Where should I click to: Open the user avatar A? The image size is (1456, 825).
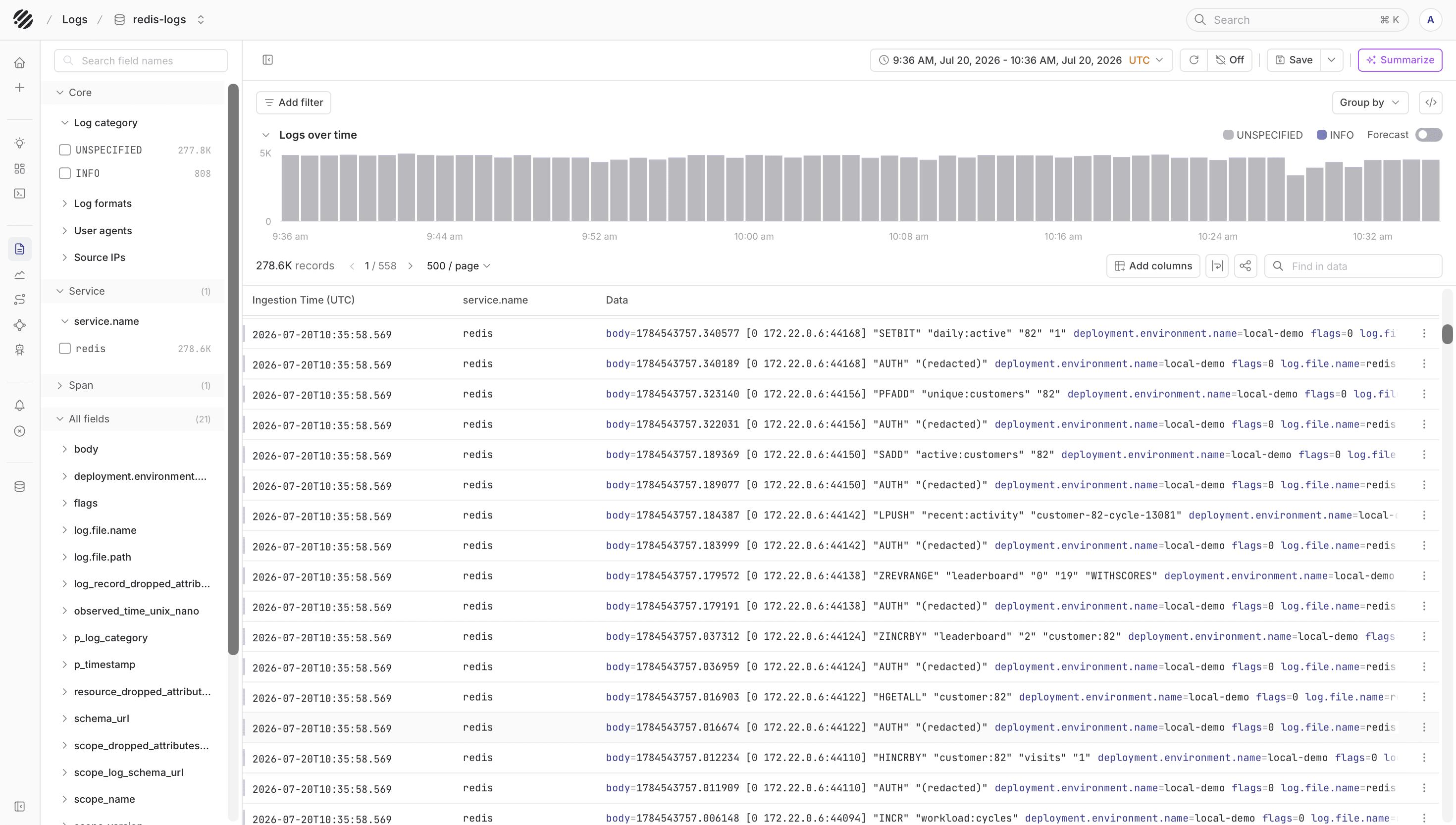click(1431, 20)
